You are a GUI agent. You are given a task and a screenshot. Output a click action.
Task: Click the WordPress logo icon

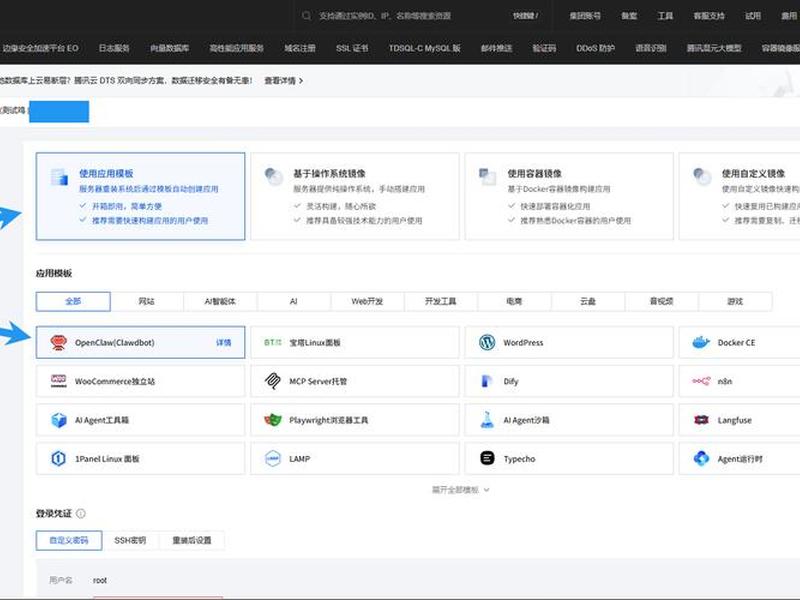[487, 342]
